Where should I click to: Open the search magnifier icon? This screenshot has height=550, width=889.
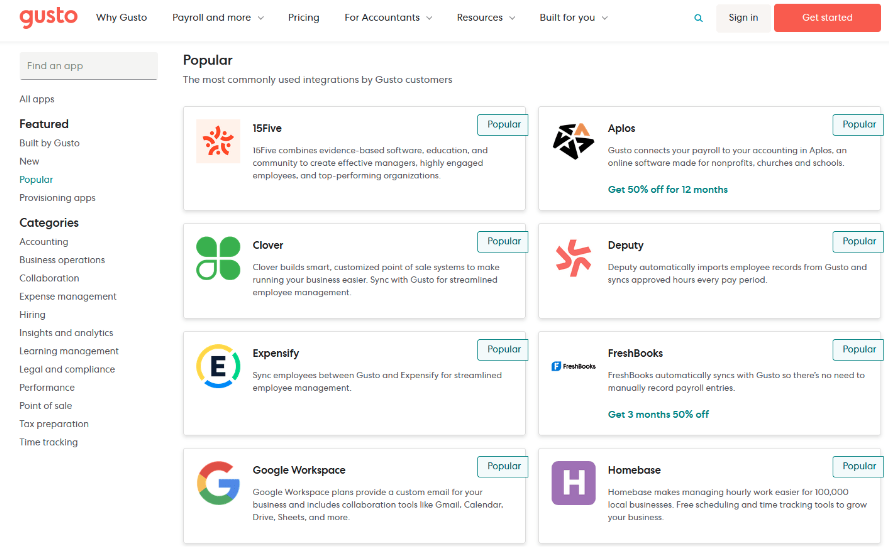pos(698,18)
